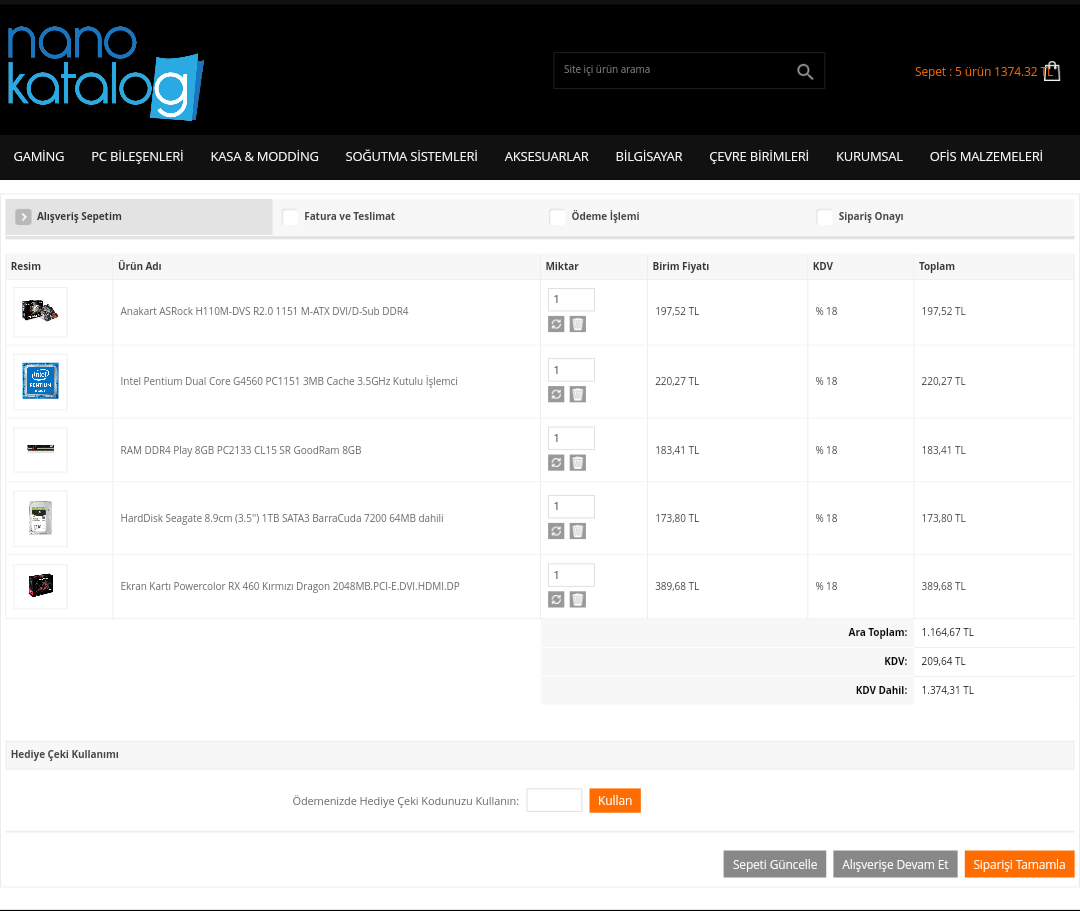Open the RAM DDR4 Play 8GB link

(241, 450)
